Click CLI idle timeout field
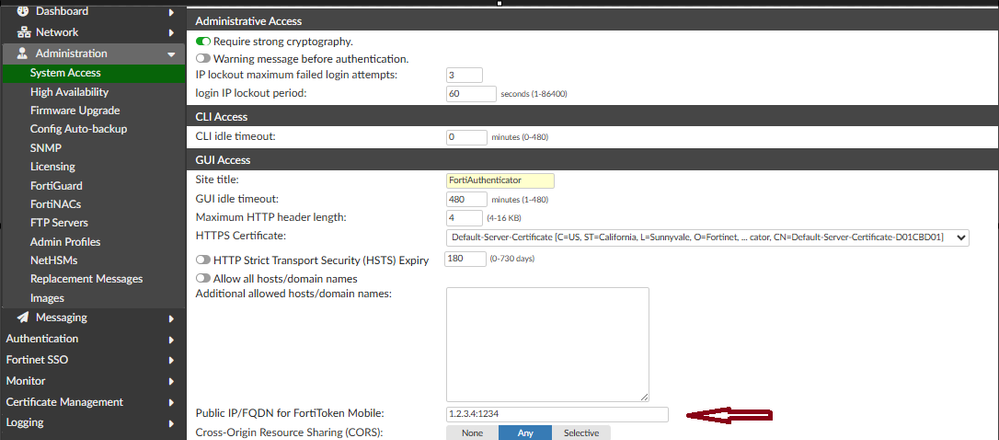This screenshot has width=999, height=440. point(467,137)
